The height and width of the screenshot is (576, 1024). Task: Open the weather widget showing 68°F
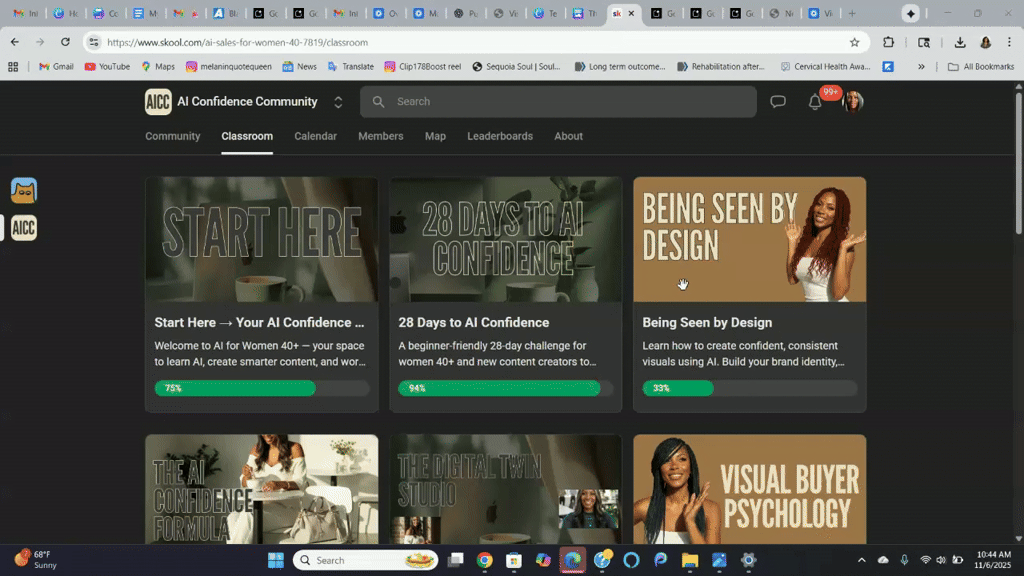click(x=36, y=560)
